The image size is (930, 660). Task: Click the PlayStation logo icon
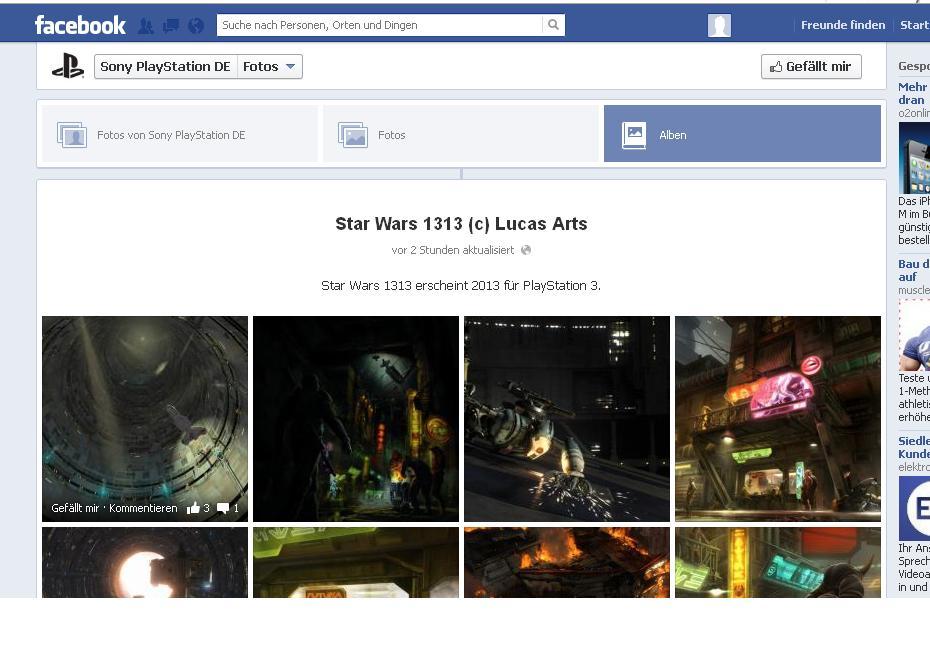point(68,66)
